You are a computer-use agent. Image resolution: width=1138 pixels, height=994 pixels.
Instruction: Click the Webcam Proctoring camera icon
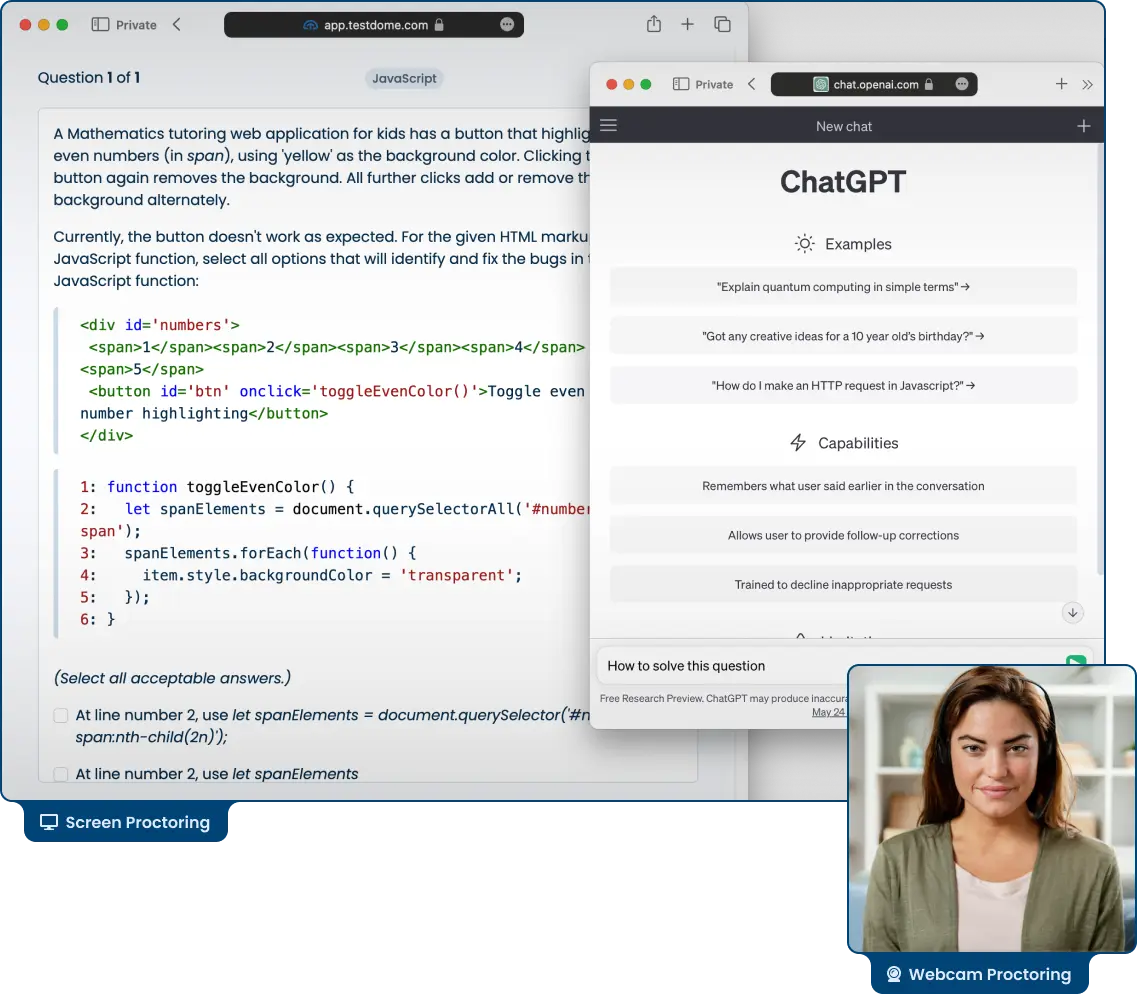click(x=893, y=973)
